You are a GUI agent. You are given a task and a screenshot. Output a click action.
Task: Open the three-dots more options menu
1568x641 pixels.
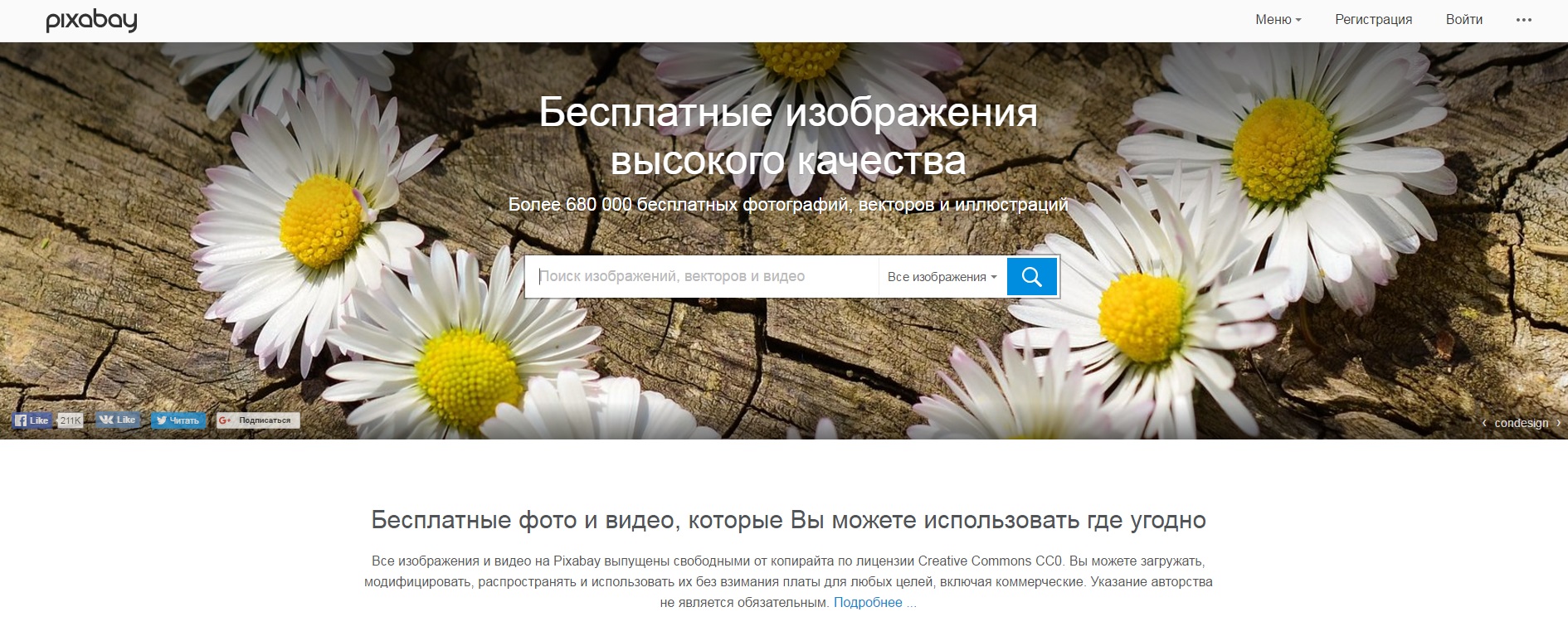coord(1523,20)
